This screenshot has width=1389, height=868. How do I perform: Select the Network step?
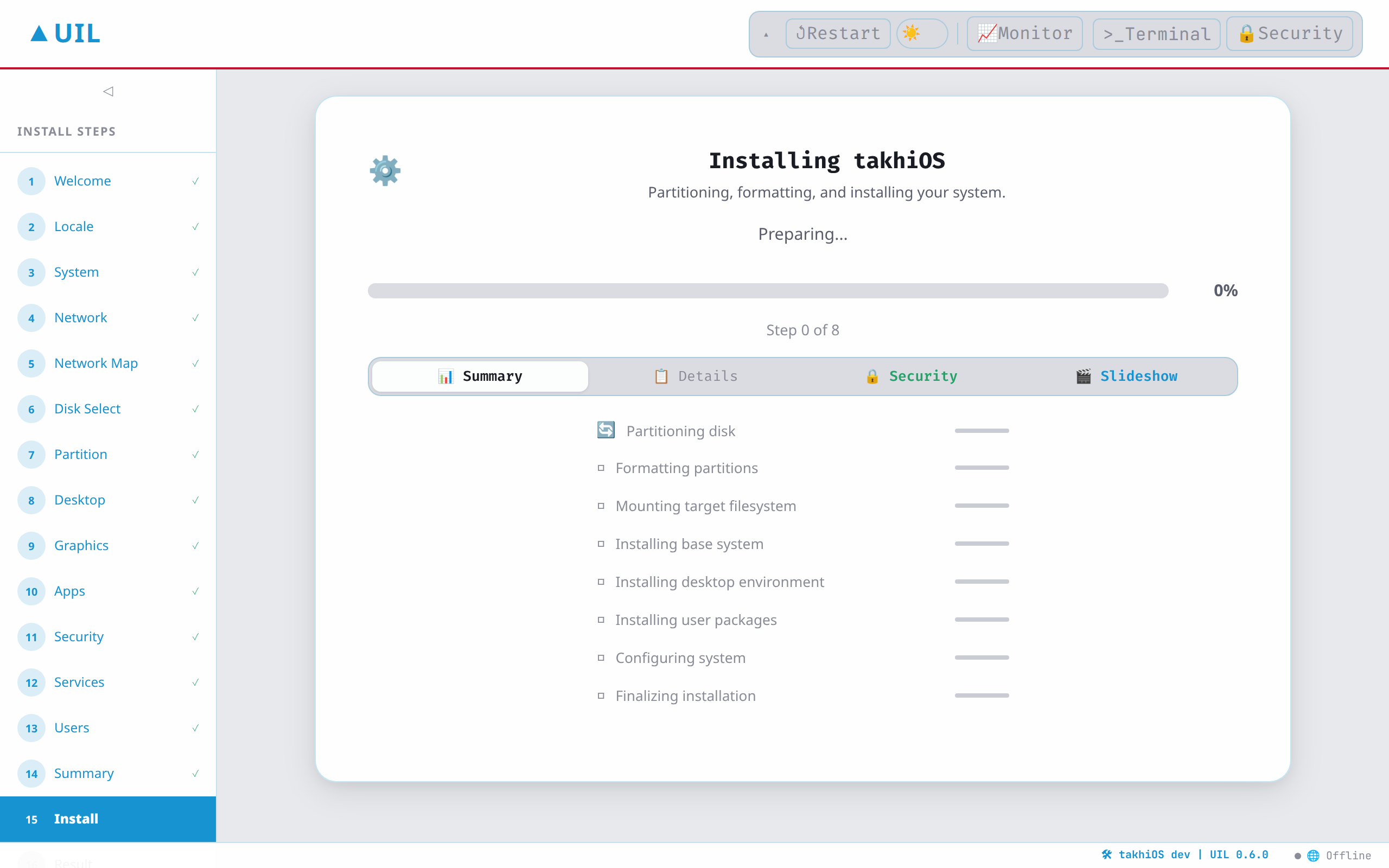tap(108, 318)
